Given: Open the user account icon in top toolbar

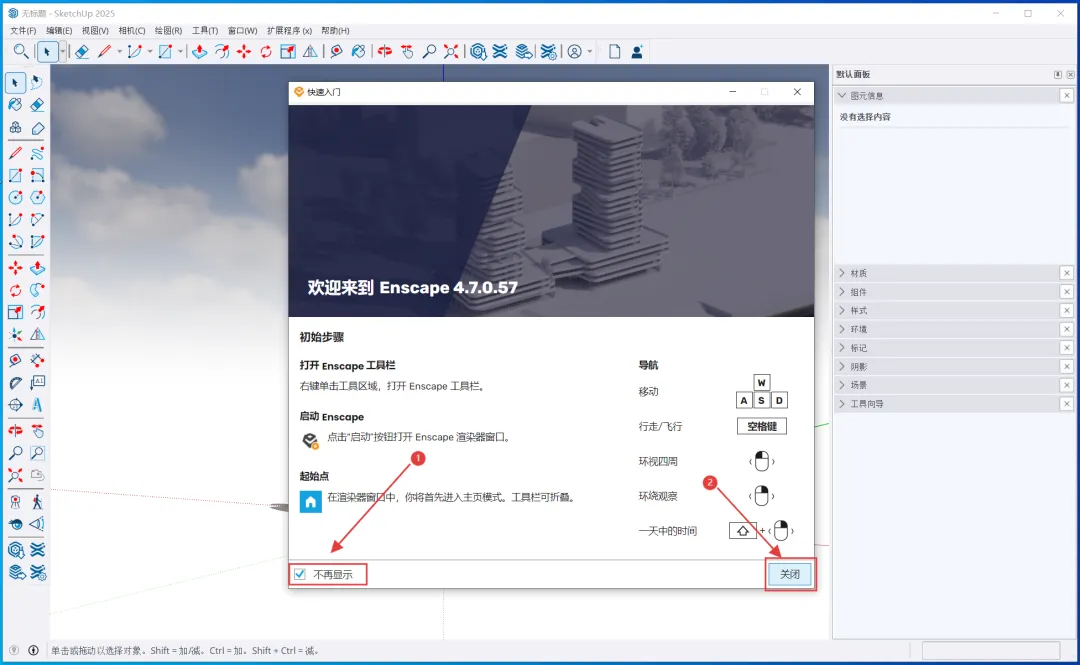Looking at the screenshot, I should [x=574, y=51].
